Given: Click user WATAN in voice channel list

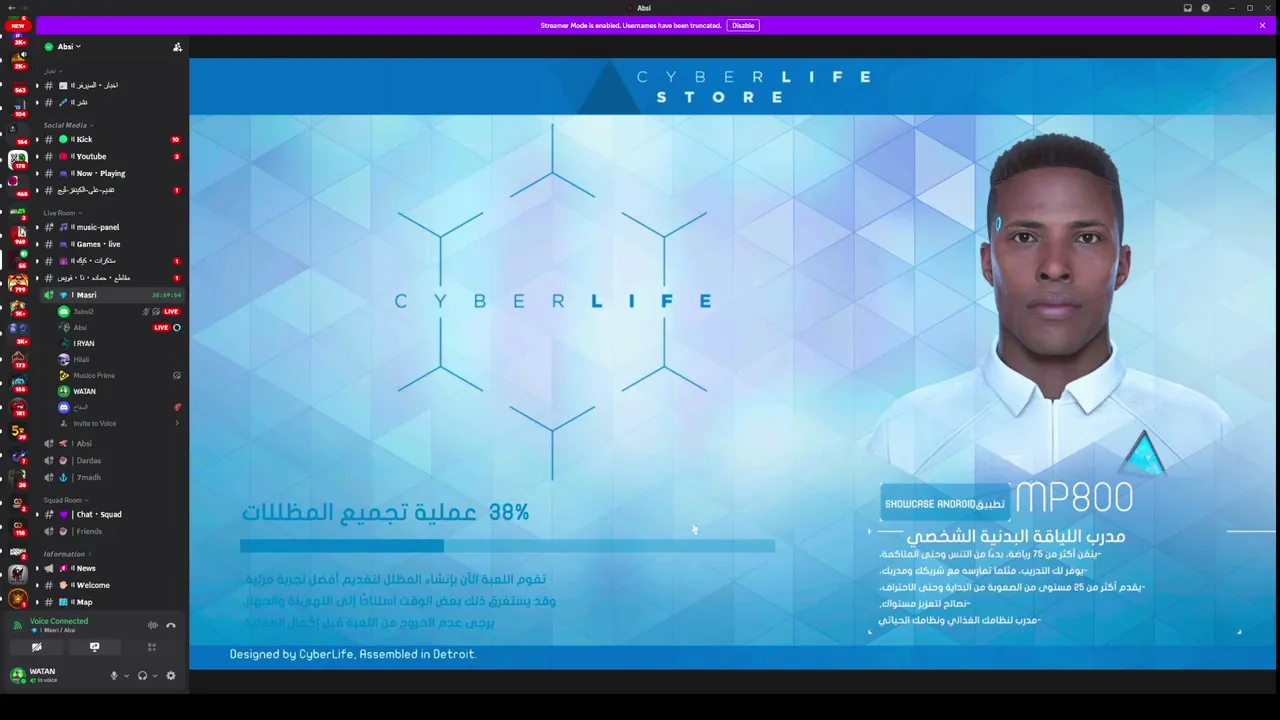Looking at the screenshot, I should pos(84,391).
